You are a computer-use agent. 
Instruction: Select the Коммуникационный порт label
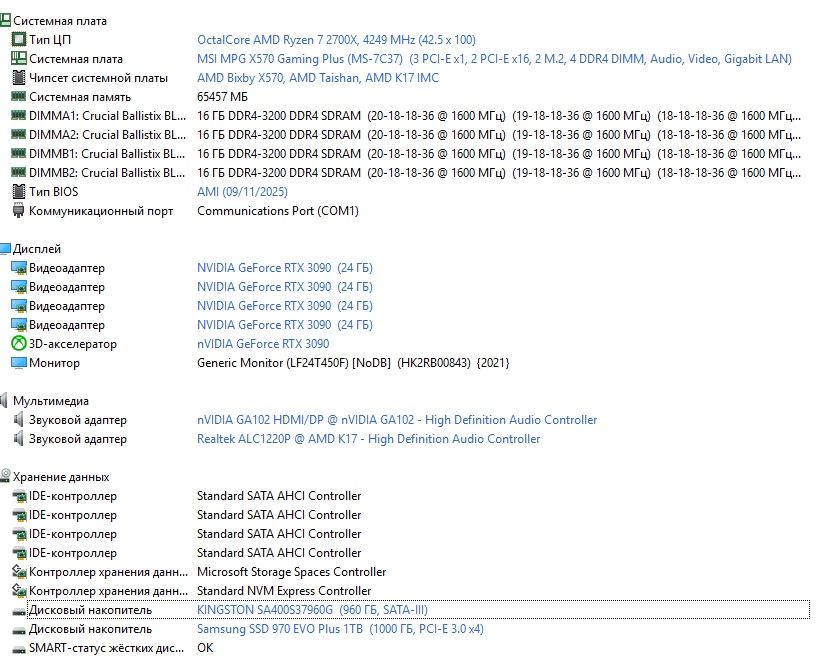[x=101, y=211]
